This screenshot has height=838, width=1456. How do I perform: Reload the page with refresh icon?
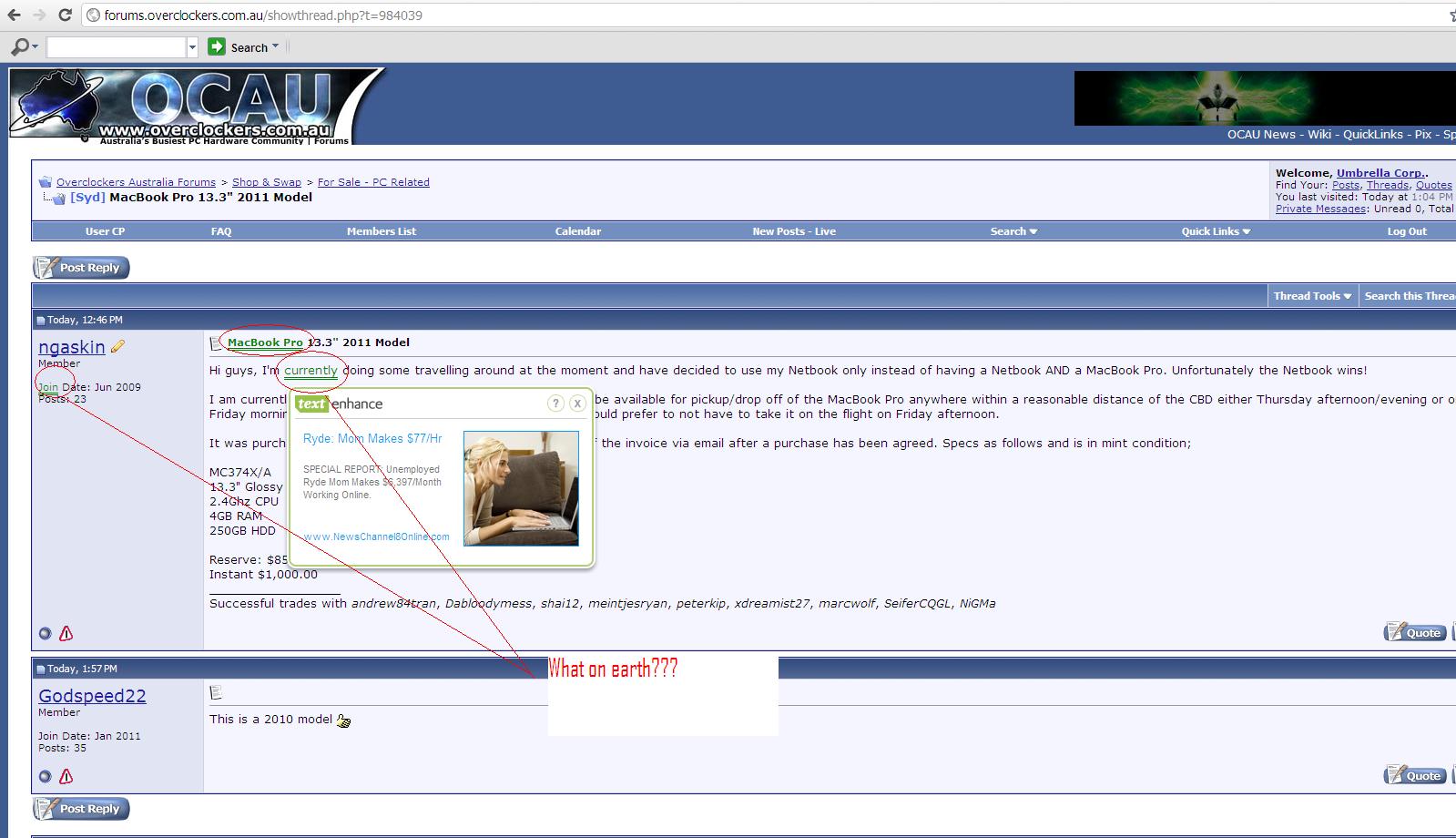point(65,15)
